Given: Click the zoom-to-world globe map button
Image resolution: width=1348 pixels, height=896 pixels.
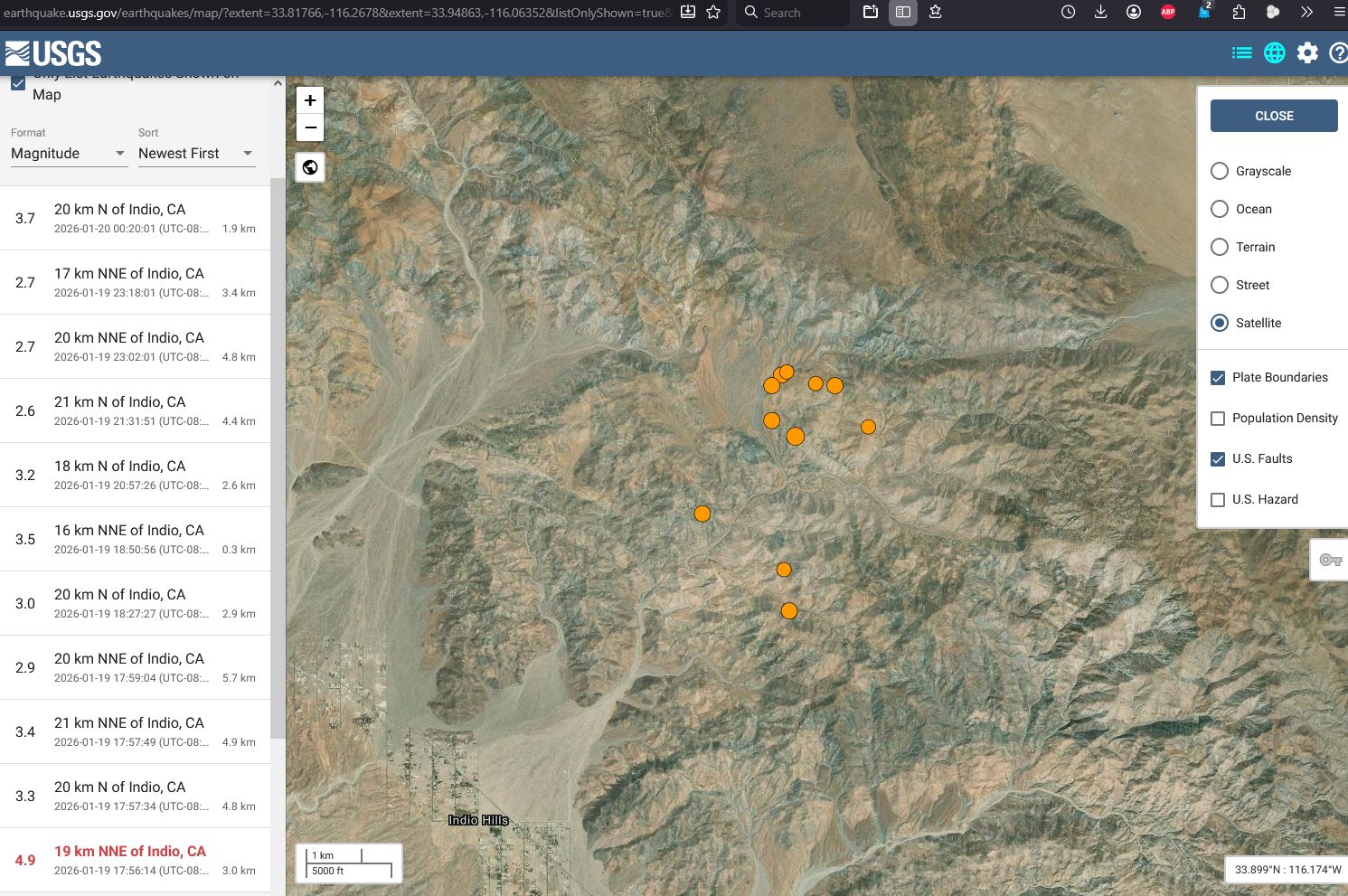Looking at the screenshot, I should pos(310,167).
